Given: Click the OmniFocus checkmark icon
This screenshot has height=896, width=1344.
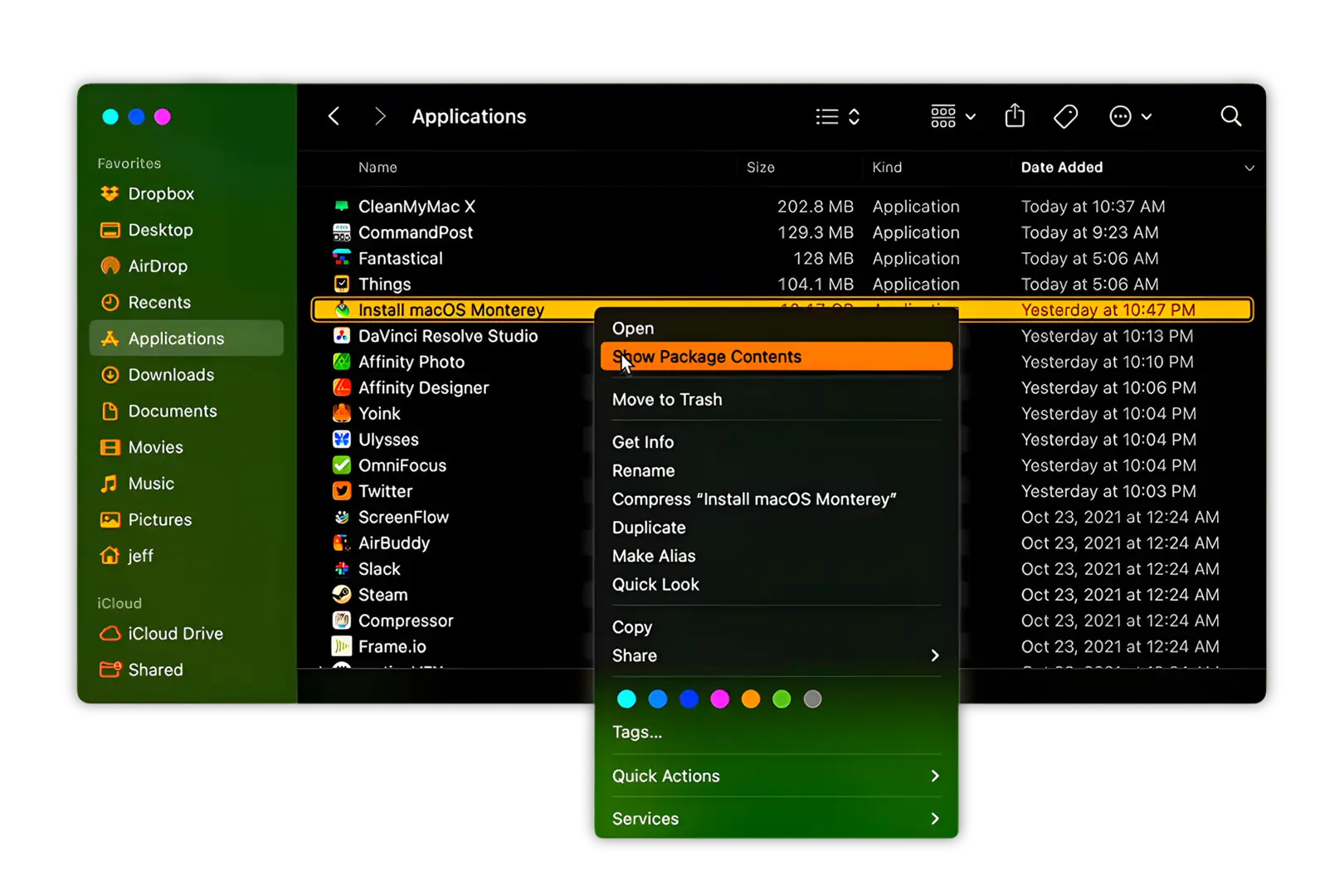Looking at the screenshot, I should point(341,465).
